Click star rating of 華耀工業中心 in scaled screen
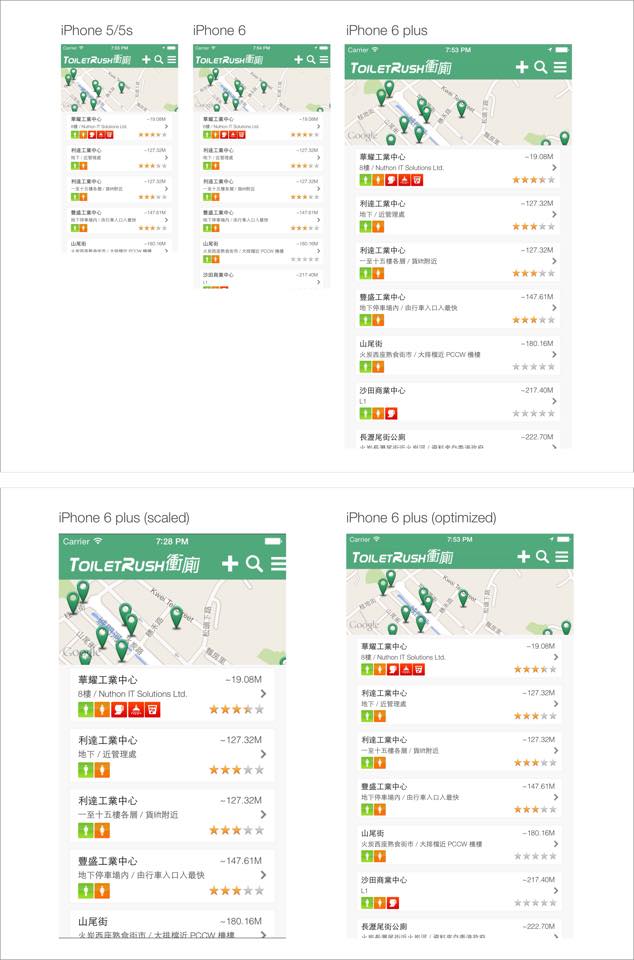 tap(237, 710)
